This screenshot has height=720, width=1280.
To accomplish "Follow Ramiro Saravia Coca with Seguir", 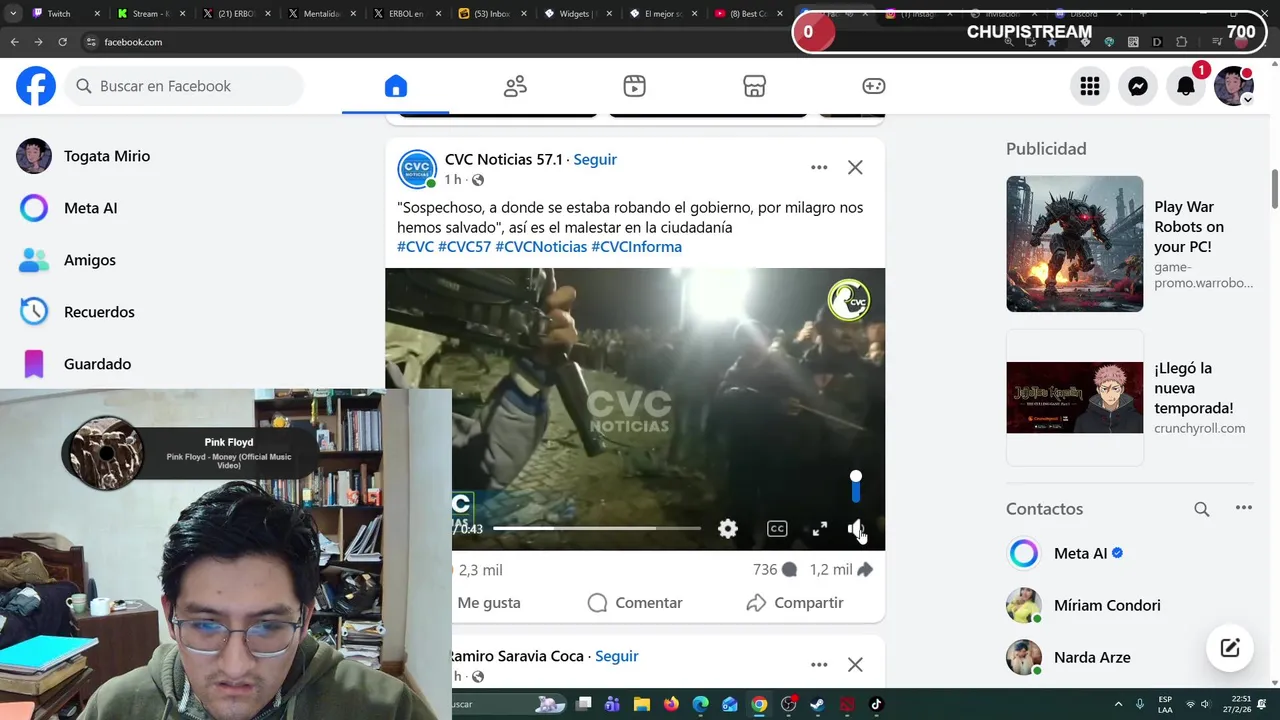I will point(616,656).
